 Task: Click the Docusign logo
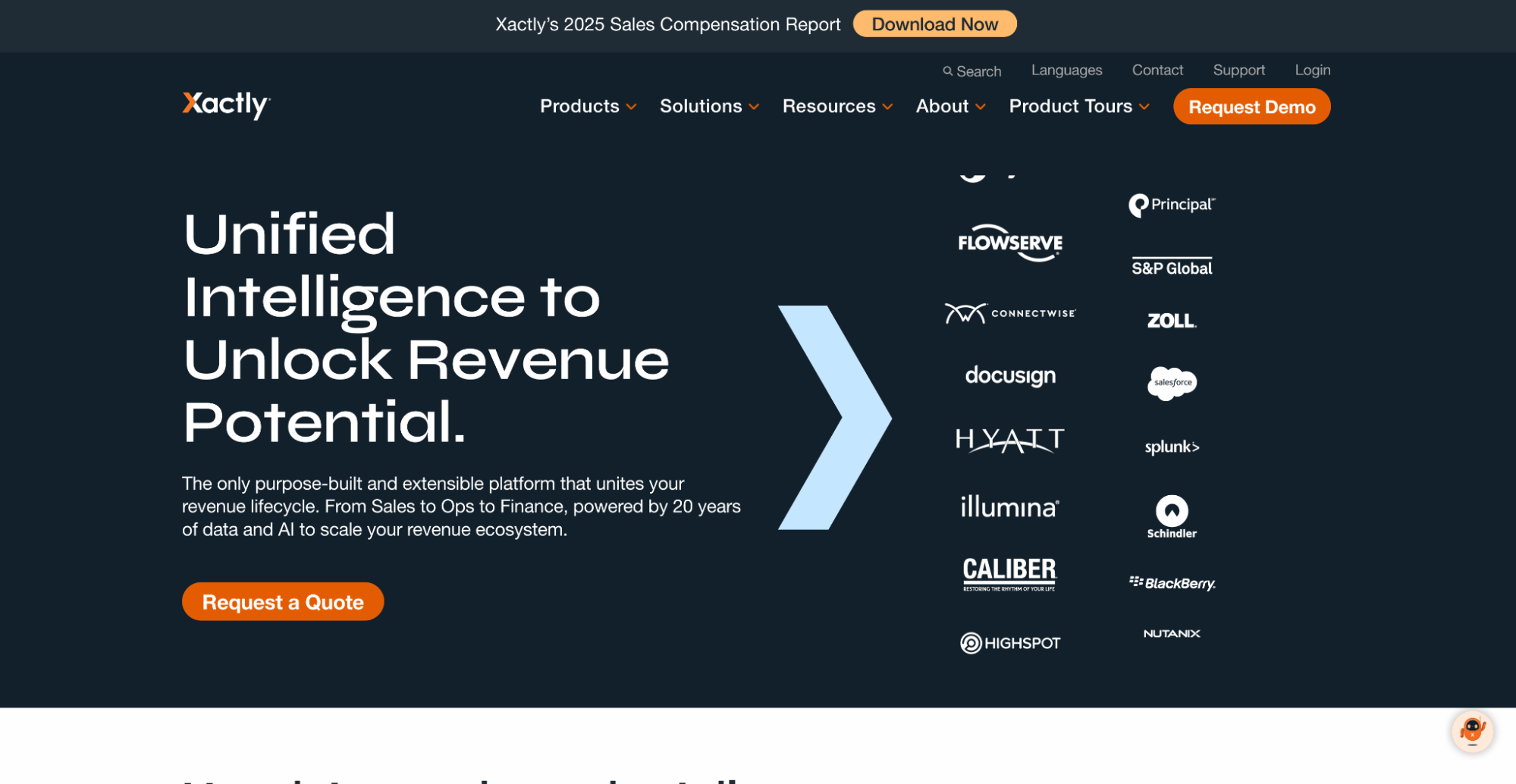pos(1009,375)
